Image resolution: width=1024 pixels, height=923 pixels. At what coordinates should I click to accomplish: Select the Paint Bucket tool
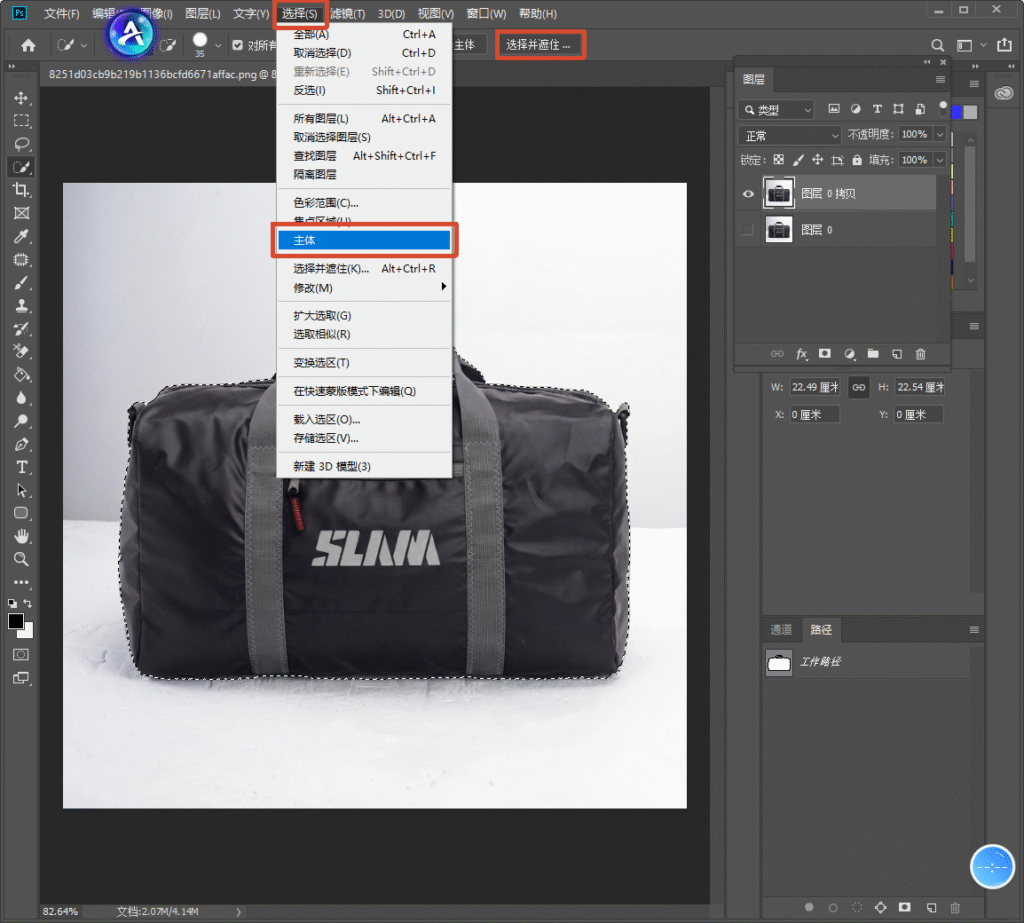tap(21, 375)
